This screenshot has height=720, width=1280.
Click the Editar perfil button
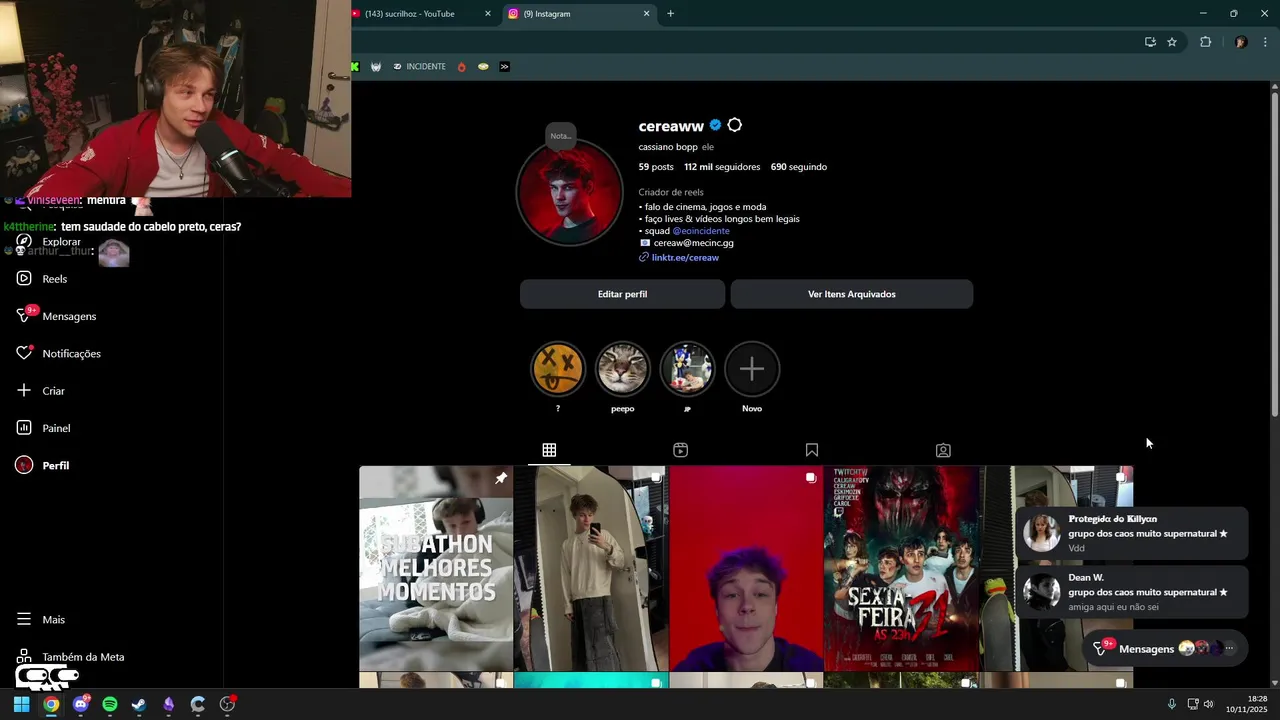point(622,294)
